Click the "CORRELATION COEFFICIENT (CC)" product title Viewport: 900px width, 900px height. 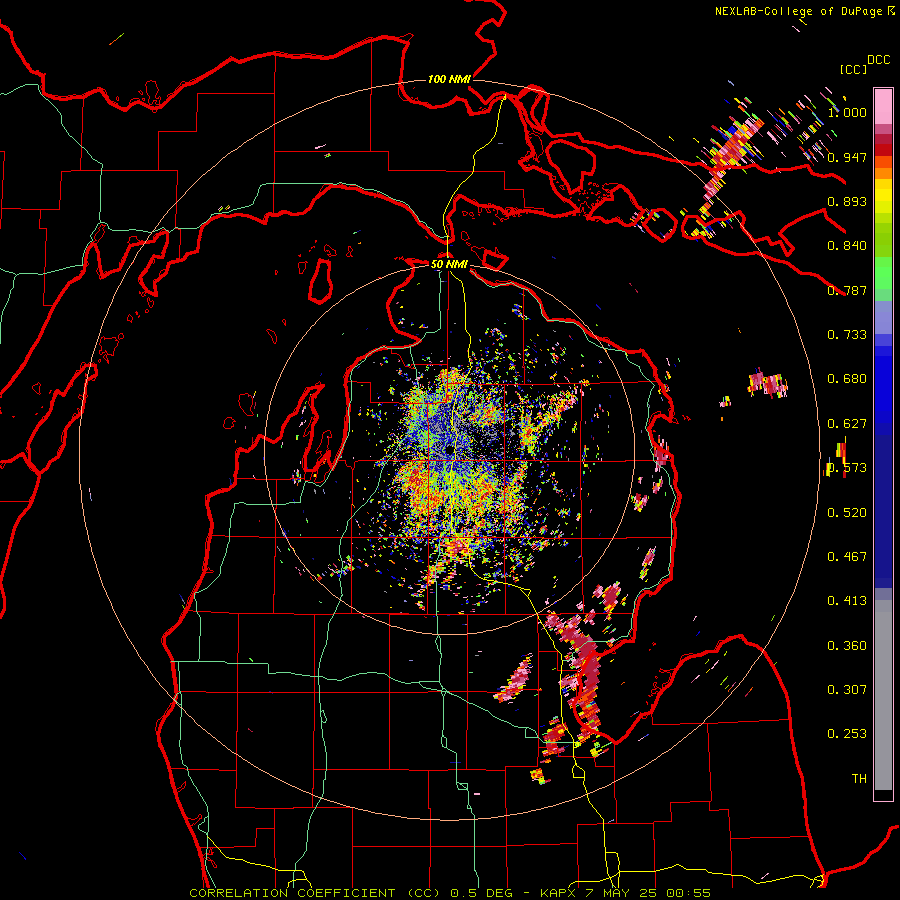click(x=315, y=893)
